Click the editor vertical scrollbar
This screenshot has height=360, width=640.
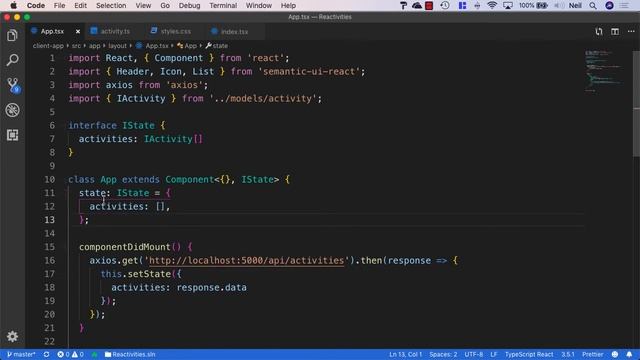636,103
